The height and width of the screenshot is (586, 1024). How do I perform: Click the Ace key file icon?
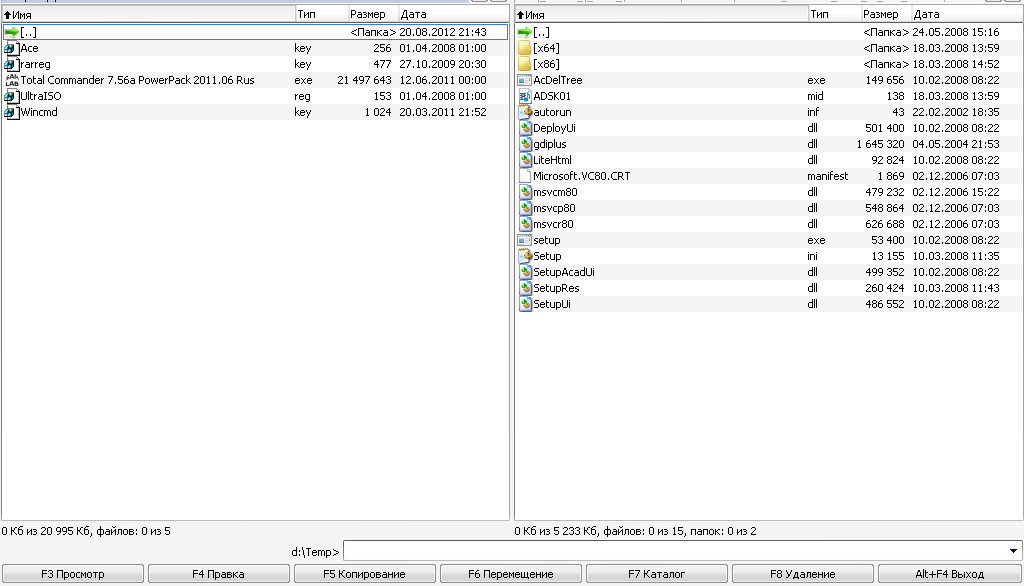11,48
